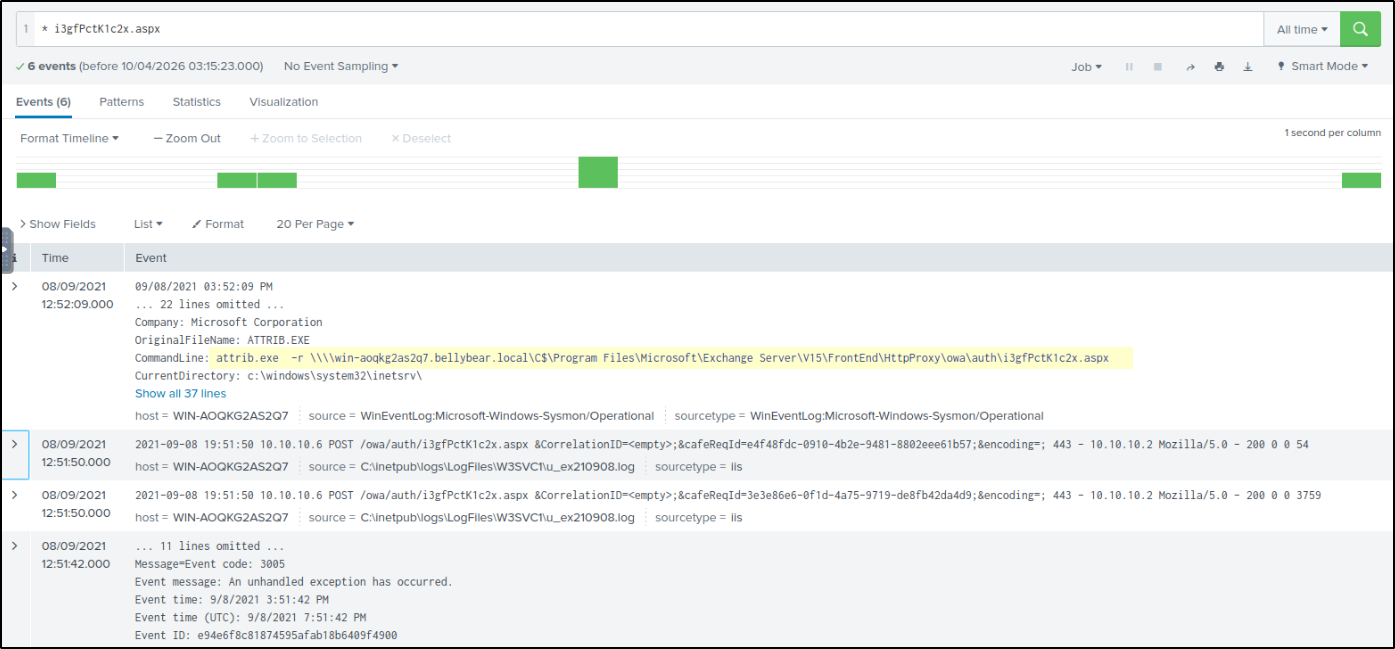Run search with the green magnifier button
The height and width of the screenshot is (649, 1395).
coord(1360,29)
